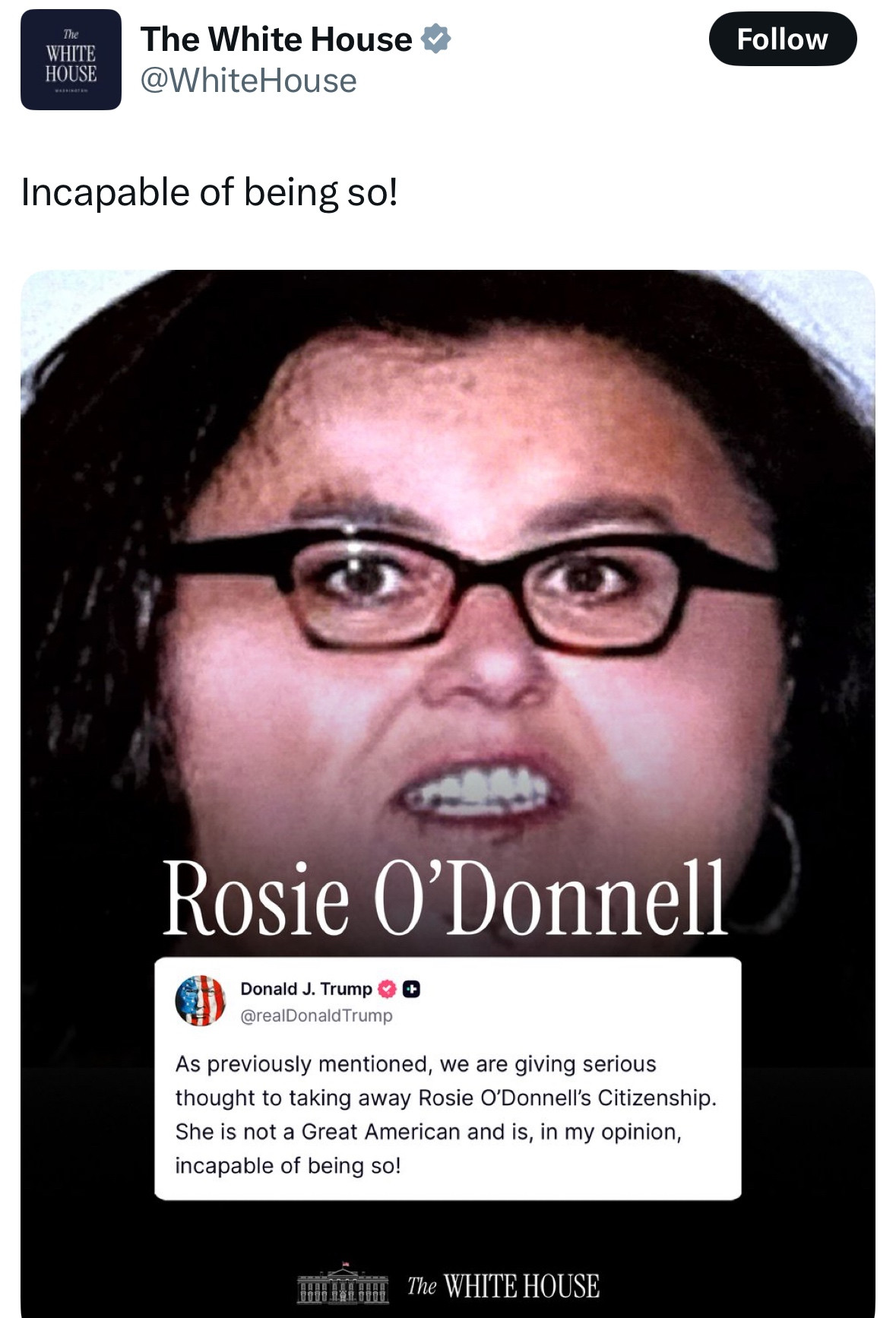Click the "As previously mentioned" line of quoted post

pyautogui.click(x=416, y=1064)
